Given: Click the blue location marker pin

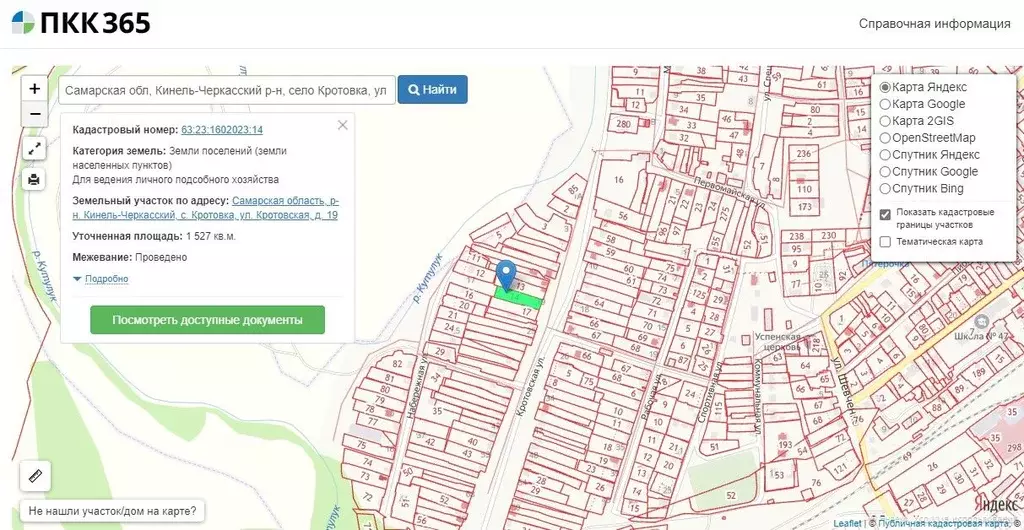Looking at the screenshot, I should coord(507,275).
